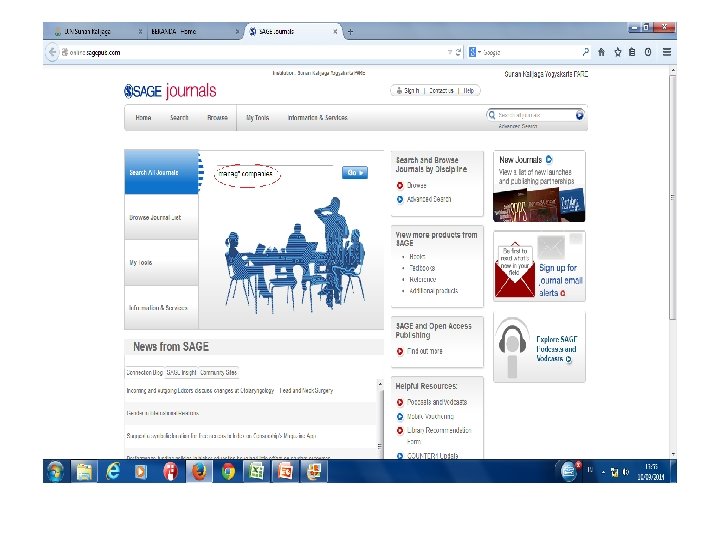Click the Browse link under Journals by Discipline
This screenshot has width=720, height=540.
click(x=416, y=186)
